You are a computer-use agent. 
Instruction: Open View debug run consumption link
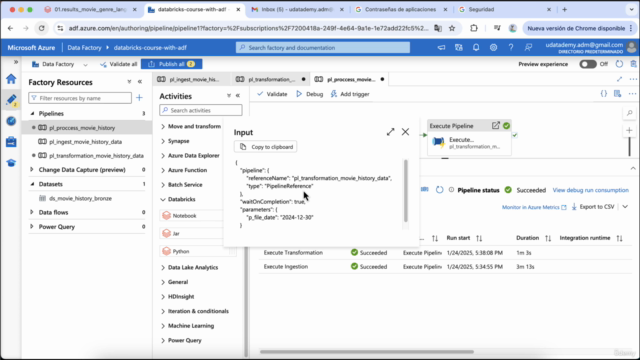pos(590,190)
